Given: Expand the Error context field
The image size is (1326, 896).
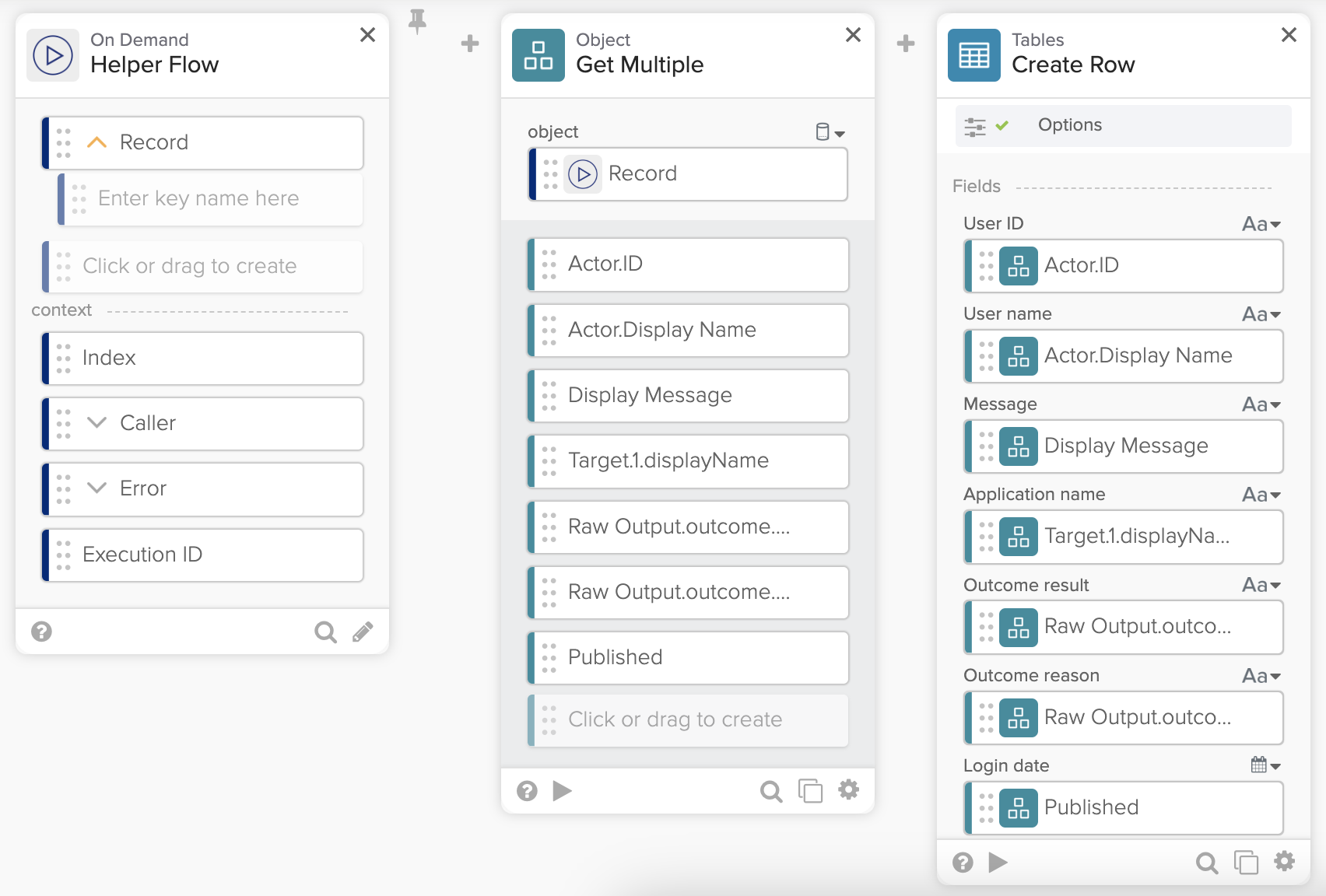Looking at the screenshot, I should (97, 488).
